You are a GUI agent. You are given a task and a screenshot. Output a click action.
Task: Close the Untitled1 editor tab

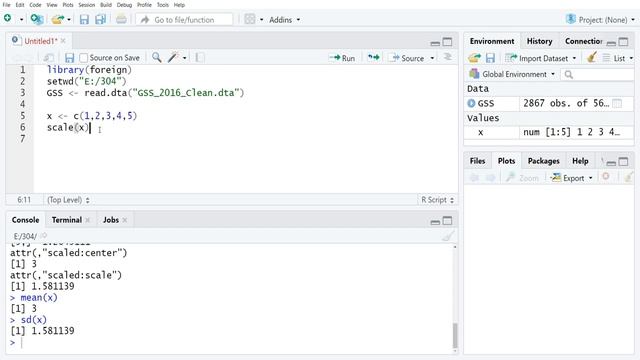[63, 41]
